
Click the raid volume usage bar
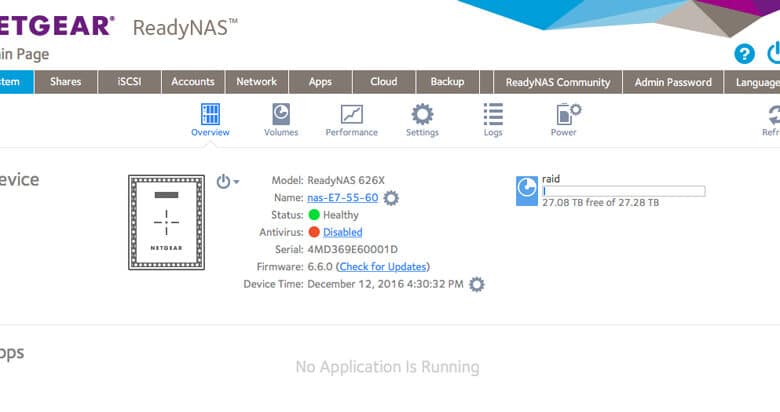coord(624,191)
